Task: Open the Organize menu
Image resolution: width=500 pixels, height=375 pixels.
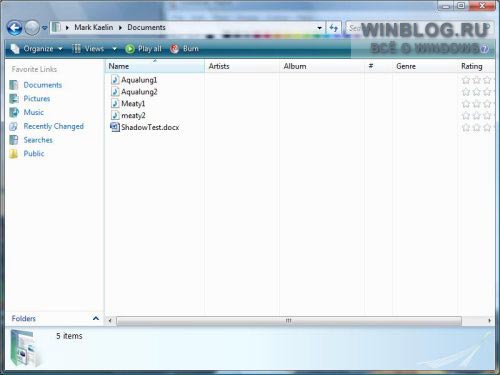Action: tap(37, 49)
